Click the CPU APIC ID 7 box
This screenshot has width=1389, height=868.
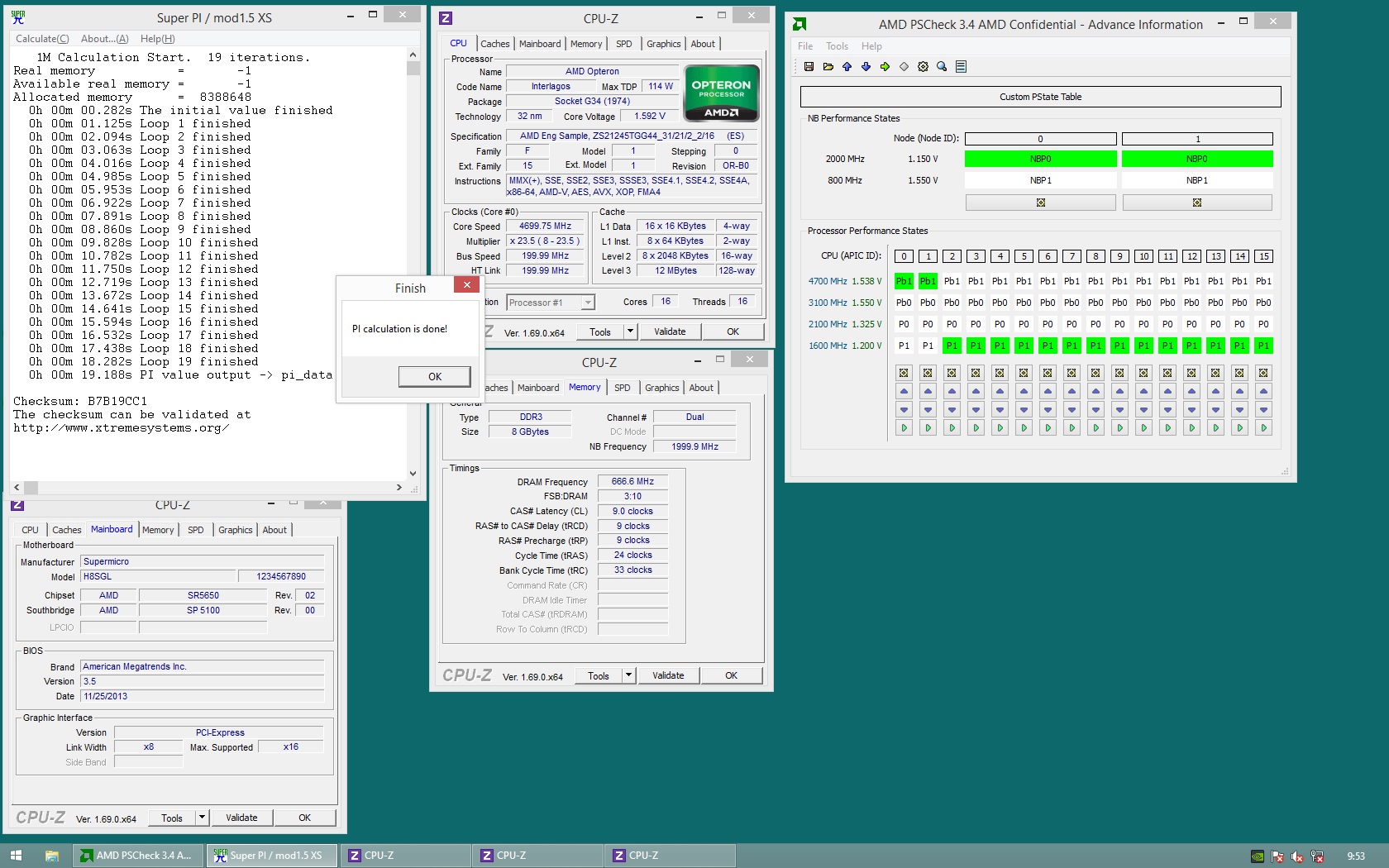point(1072,256)
